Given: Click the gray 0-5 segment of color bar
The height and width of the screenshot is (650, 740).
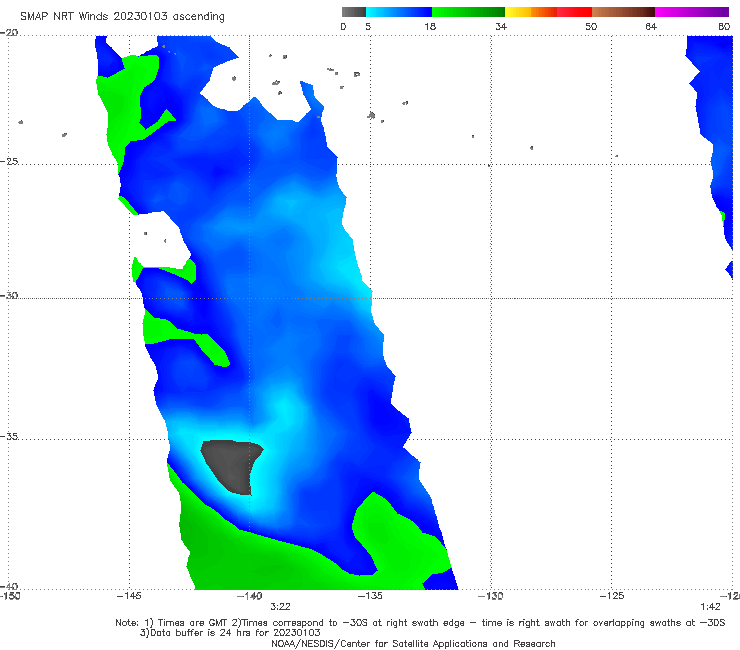Looking at the screenshot, I should (x=354, y=12).
